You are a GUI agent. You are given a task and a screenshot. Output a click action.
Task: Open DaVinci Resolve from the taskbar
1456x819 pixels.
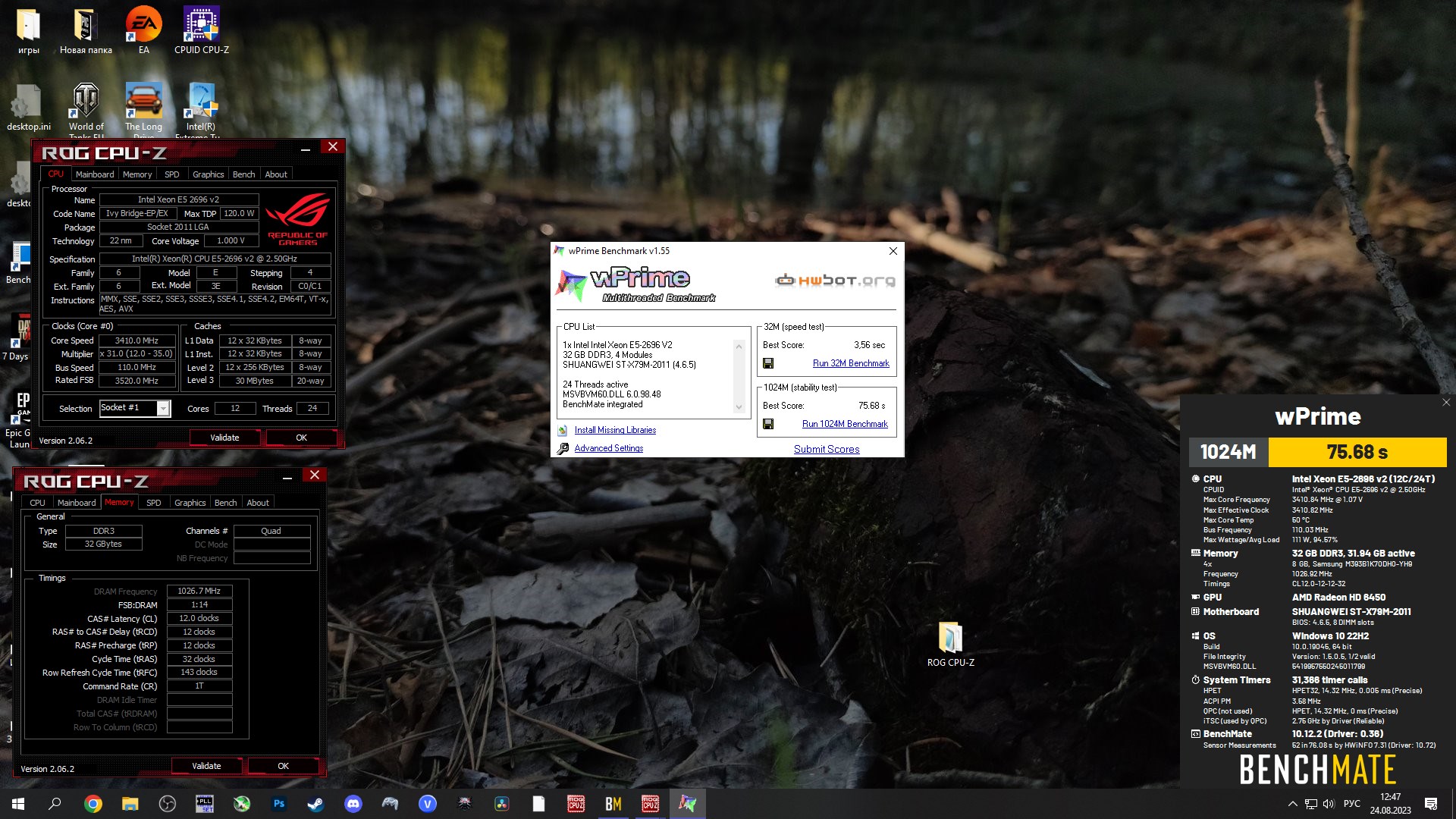pyautogui.click(x=501, y=804)
